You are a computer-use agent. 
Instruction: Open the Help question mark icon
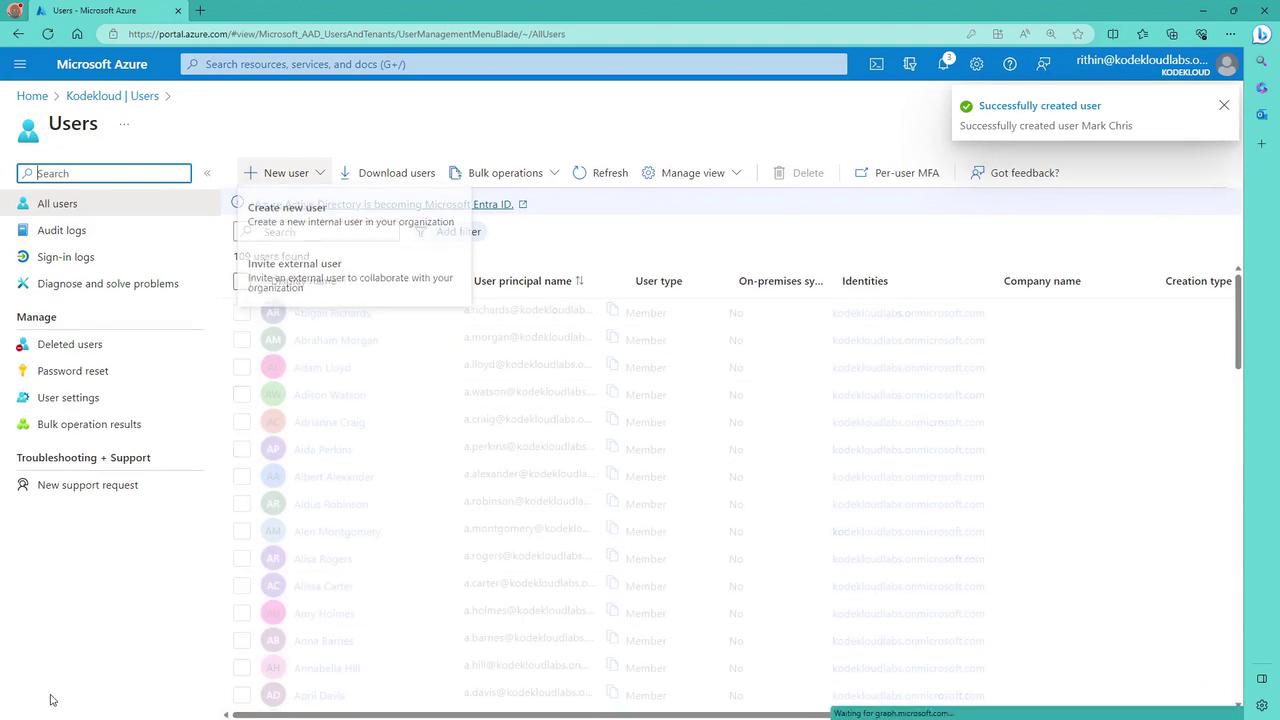1010,64
